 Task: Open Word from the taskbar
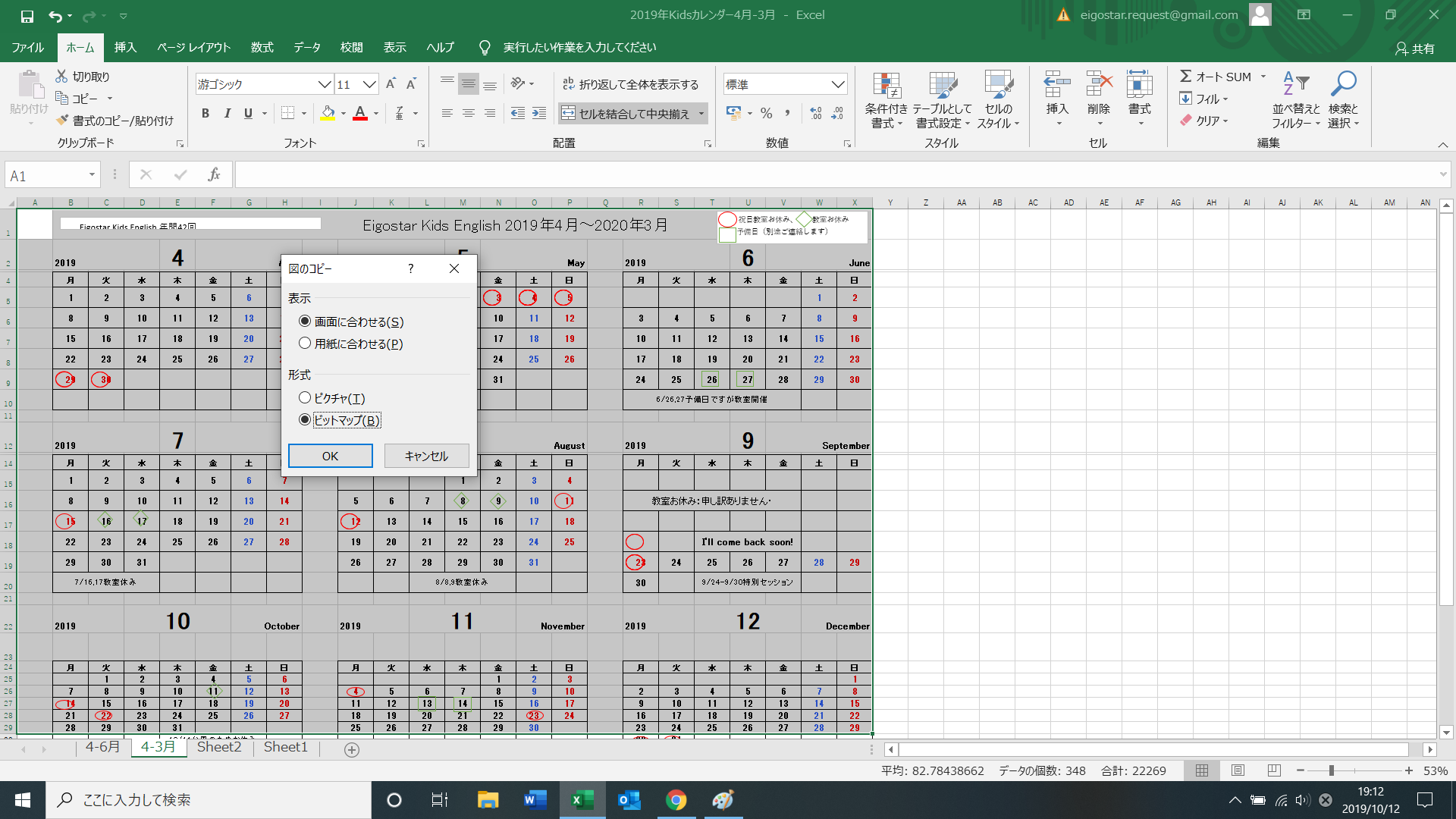click(x=535, y=800)
